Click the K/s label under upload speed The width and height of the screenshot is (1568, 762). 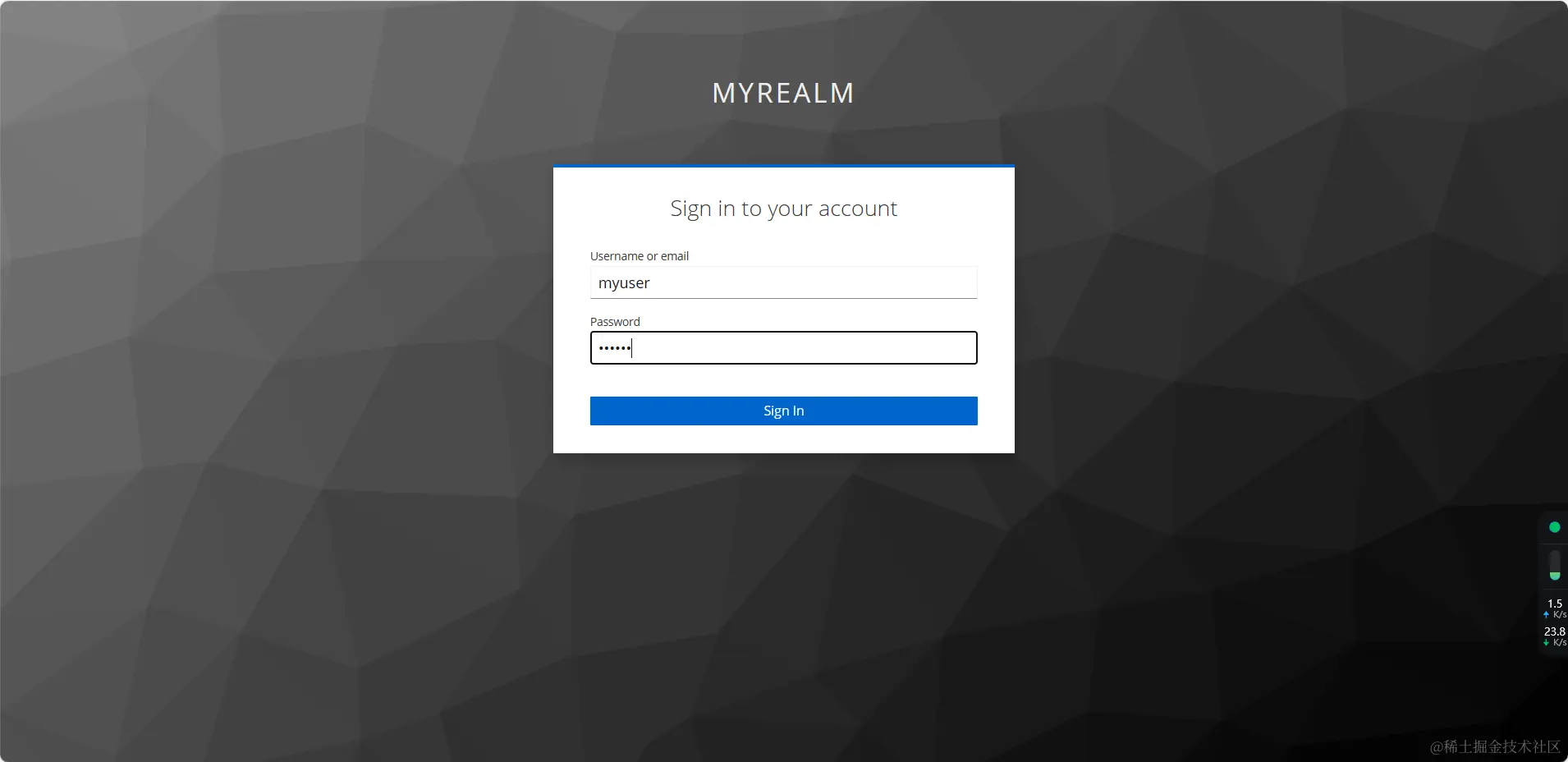pyautogui.click(x=1560, y=615)
